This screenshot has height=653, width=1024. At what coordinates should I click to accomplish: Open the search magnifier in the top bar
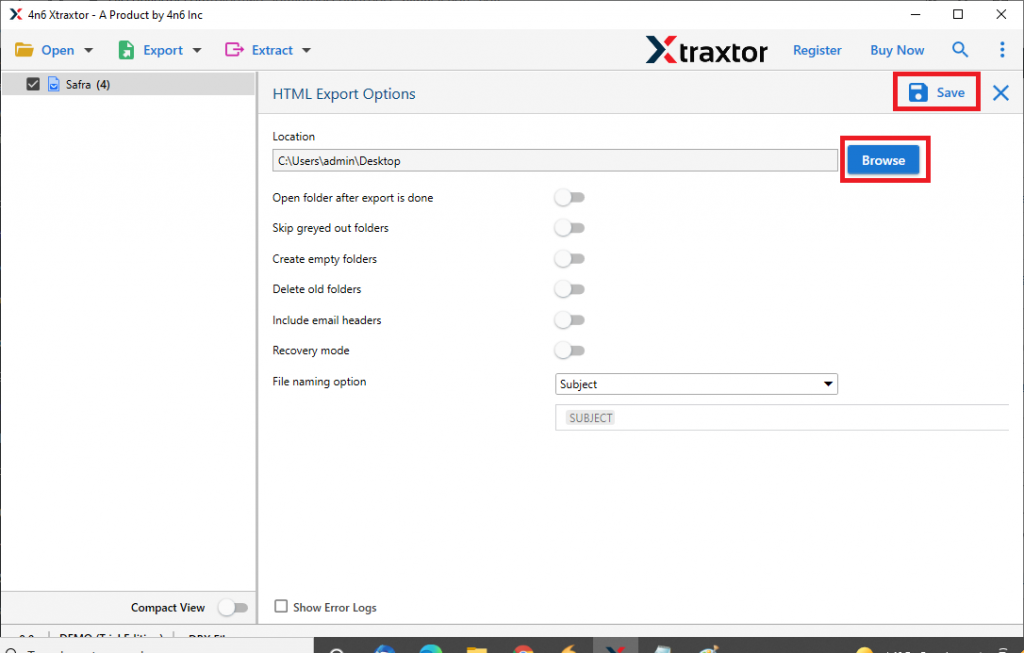coord(959,49)
